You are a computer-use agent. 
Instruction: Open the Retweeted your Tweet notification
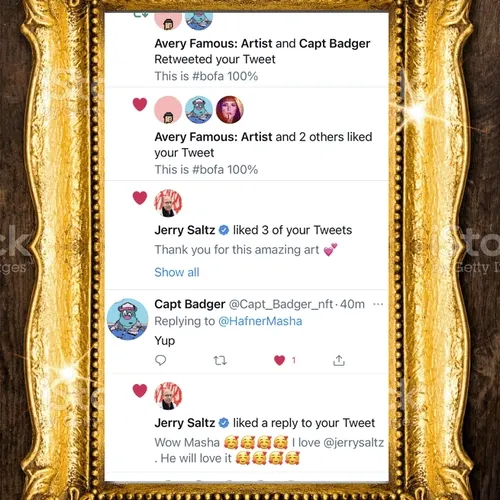point(247,51)
